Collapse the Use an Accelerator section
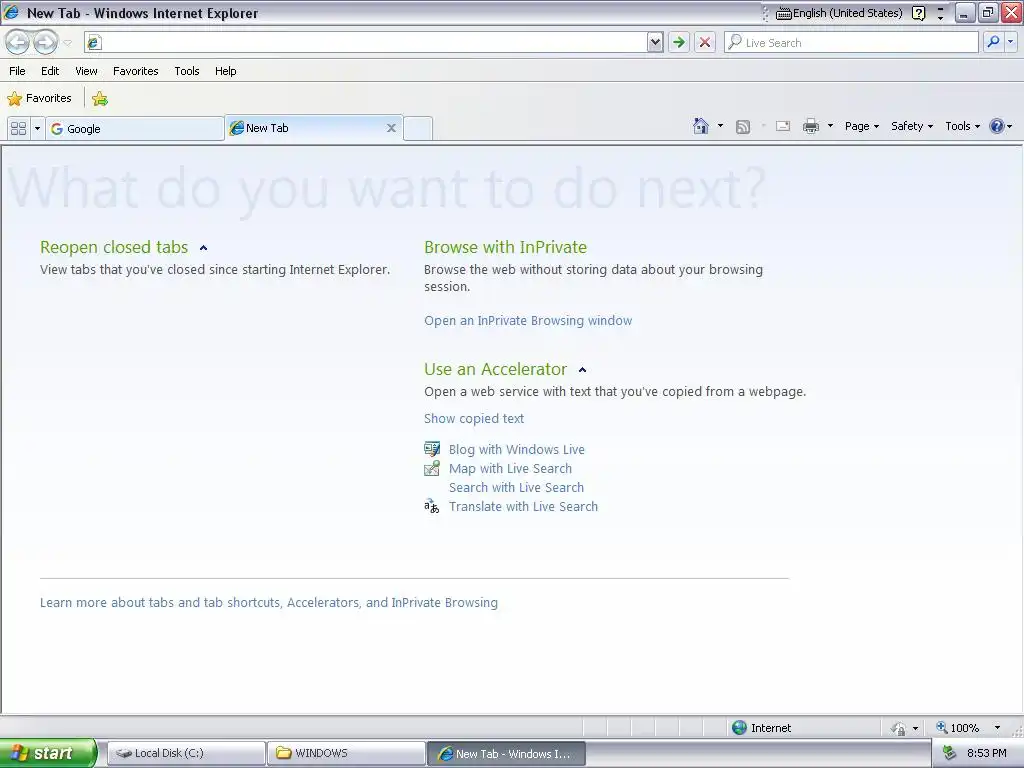 (583, 370)
